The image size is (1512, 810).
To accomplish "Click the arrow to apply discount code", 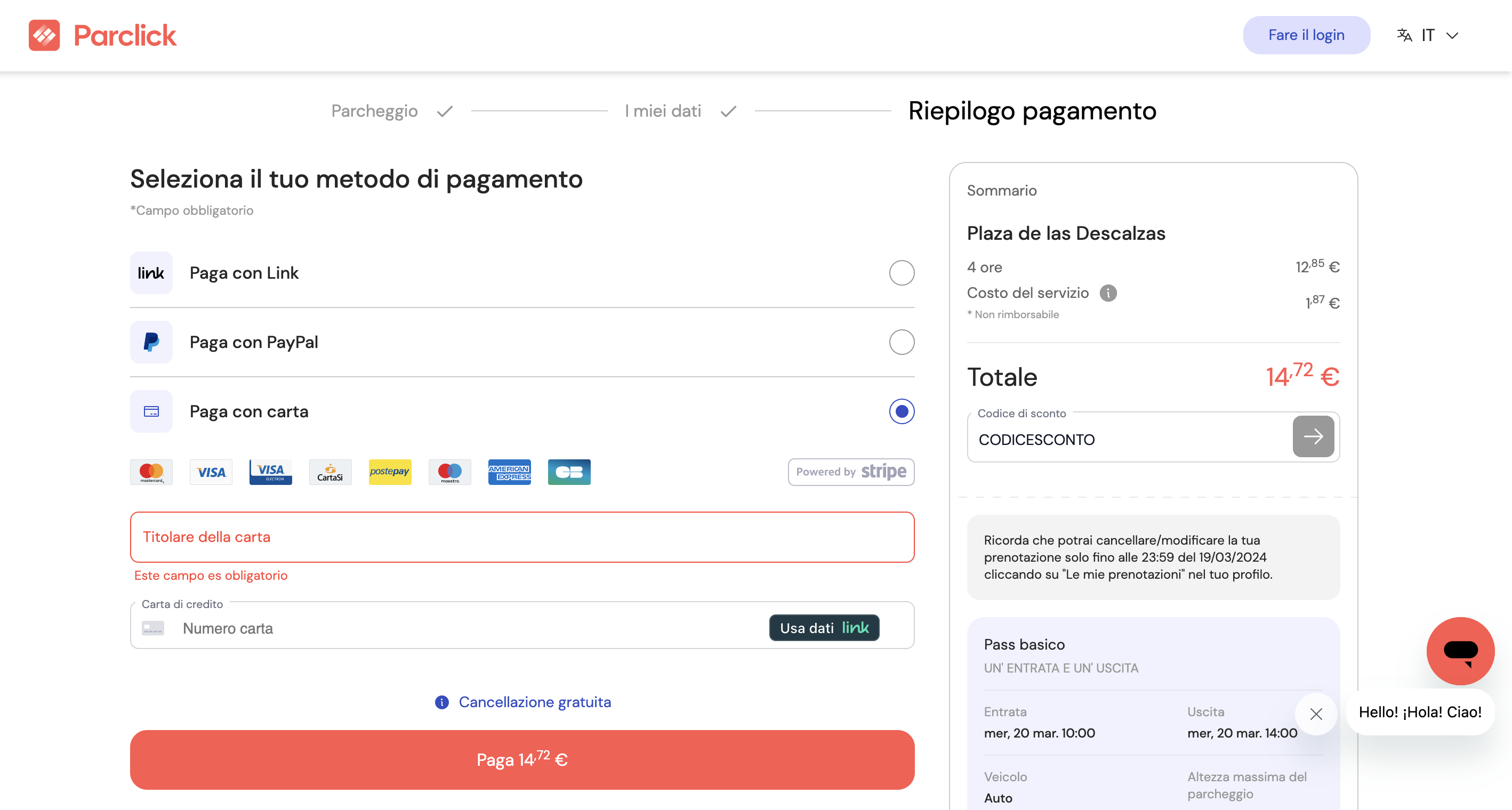I will (1314, 436).
